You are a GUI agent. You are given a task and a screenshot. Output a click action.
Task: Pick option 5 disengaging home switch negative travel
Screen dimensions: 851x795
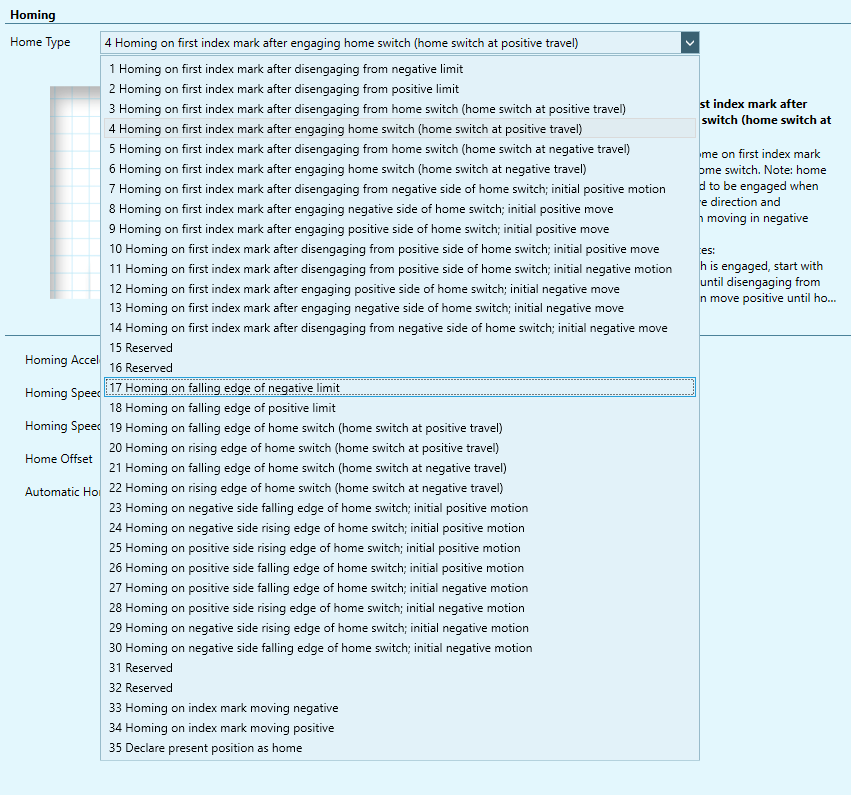399,149
